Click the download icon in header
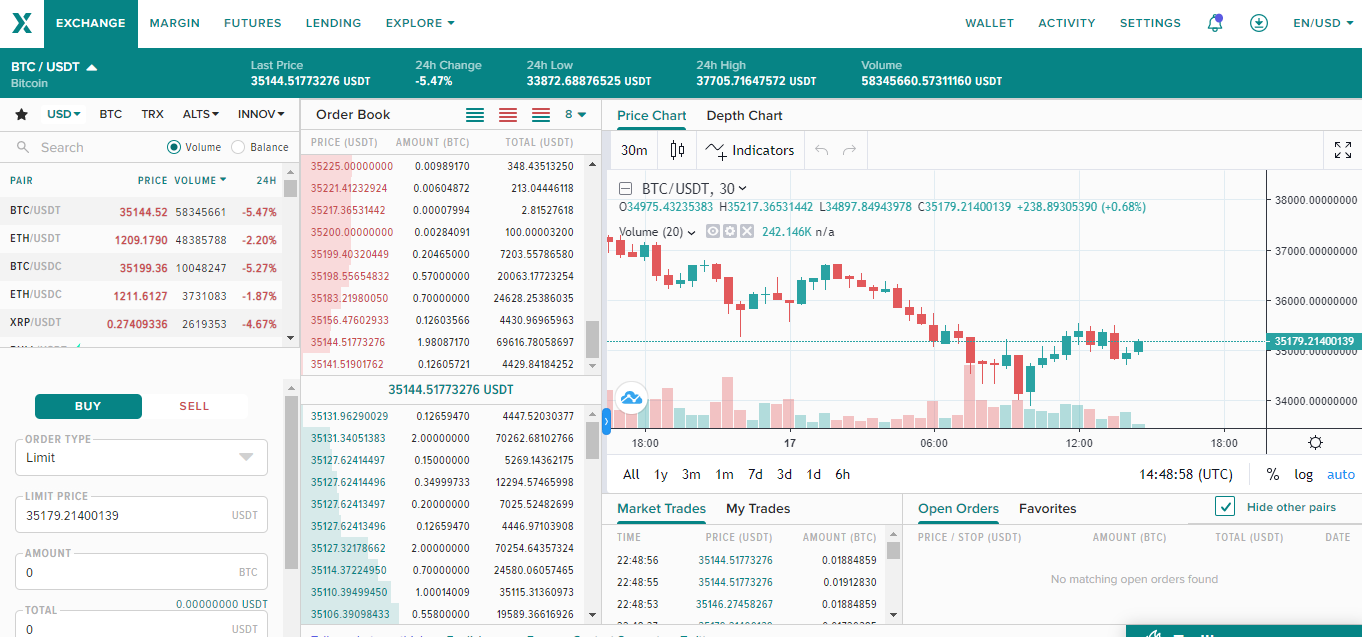 pyautogui.click(x=1258, y=23)
